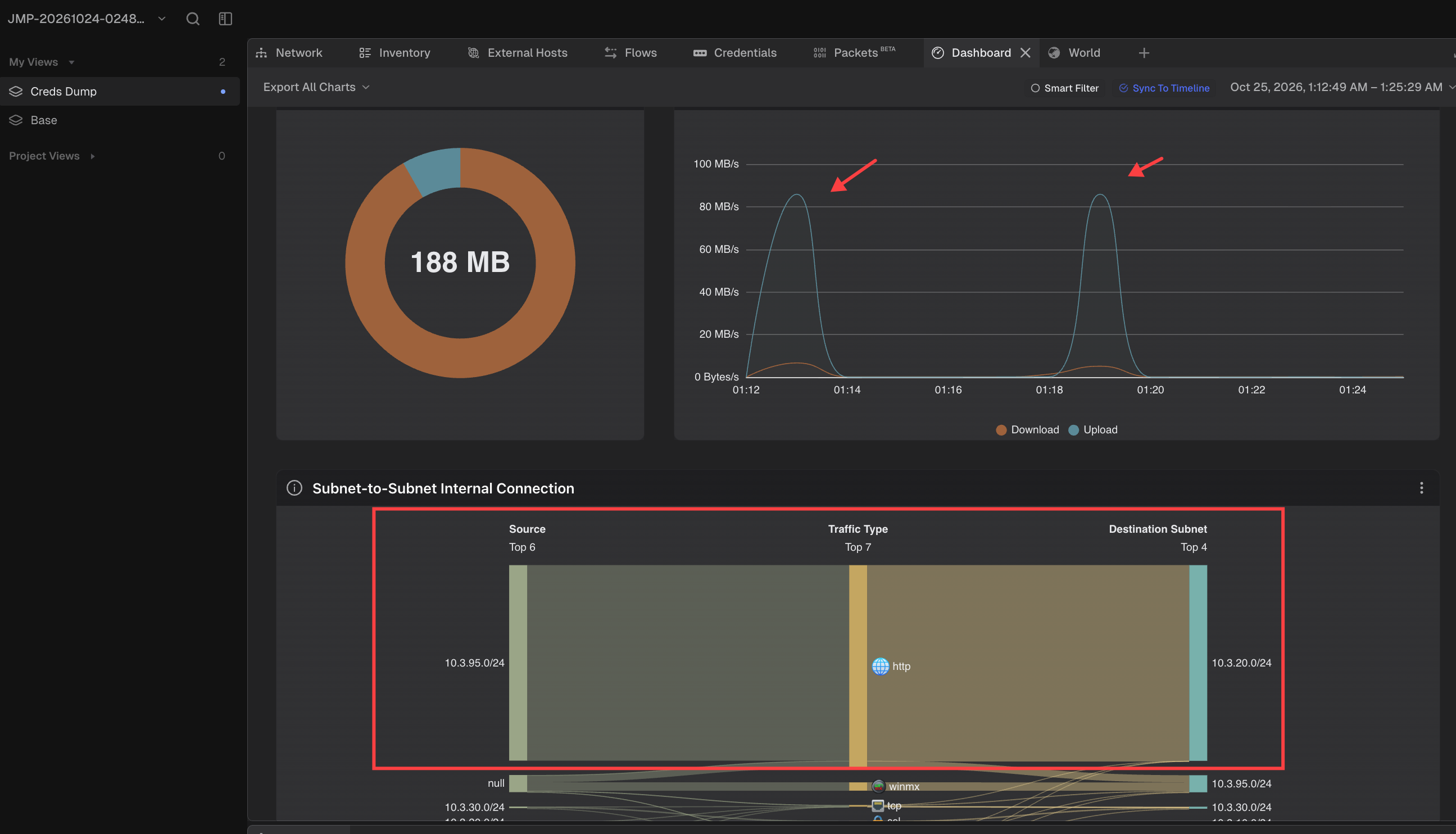The image size is (1456, 834).
Task: Toggle the Download legend series
Action: tap(1028, 429)
